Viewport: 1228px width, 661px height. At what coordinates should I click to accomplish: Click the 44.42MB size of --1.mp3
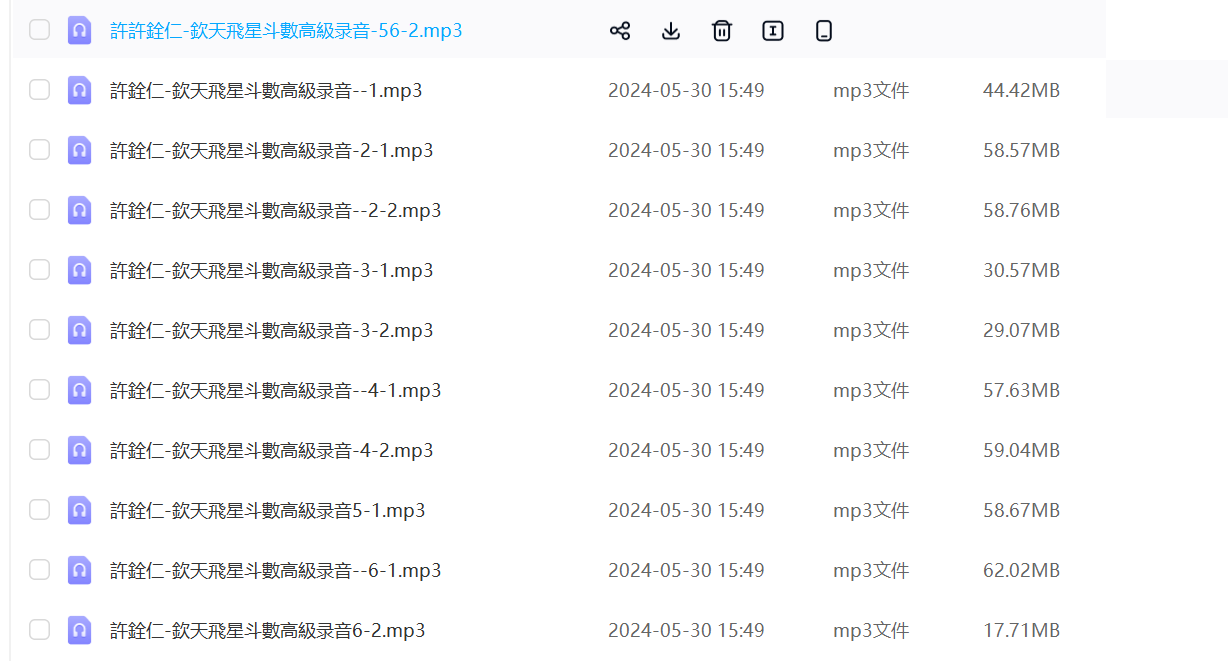pyautogui.click(x=1021, y=91)
